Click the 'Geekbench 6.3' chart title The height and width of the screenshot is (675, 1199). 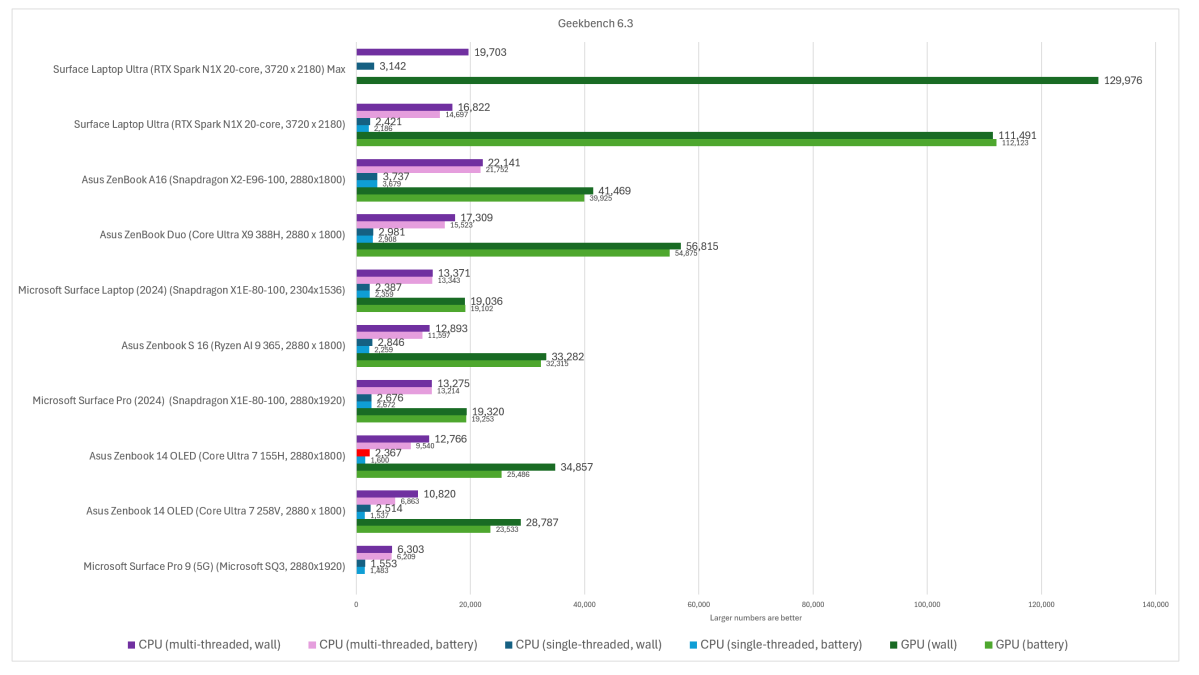(x=596, y=24)
